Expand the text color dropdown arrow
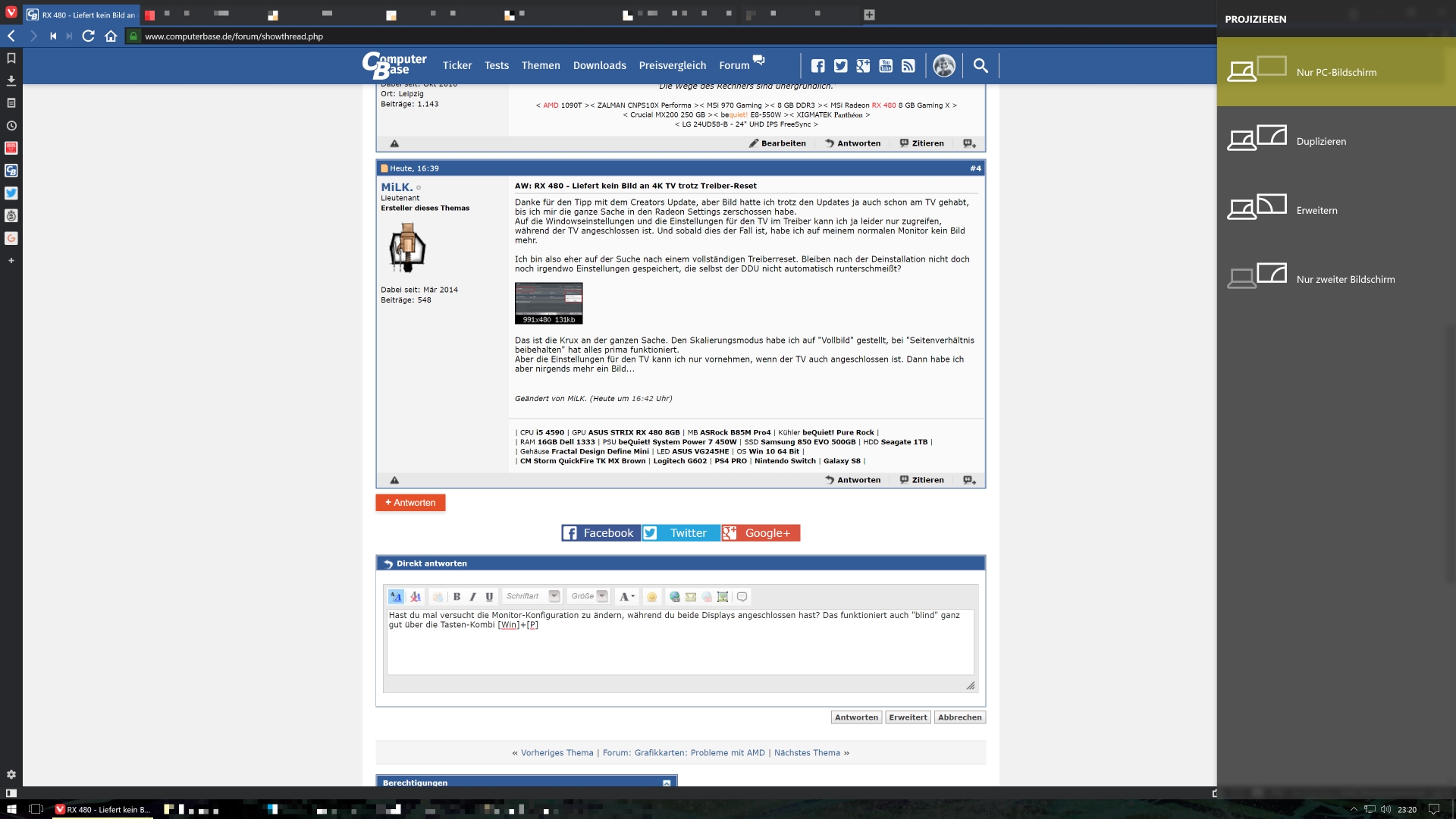Screen dimensions: 1456x819 click(632, 597)
